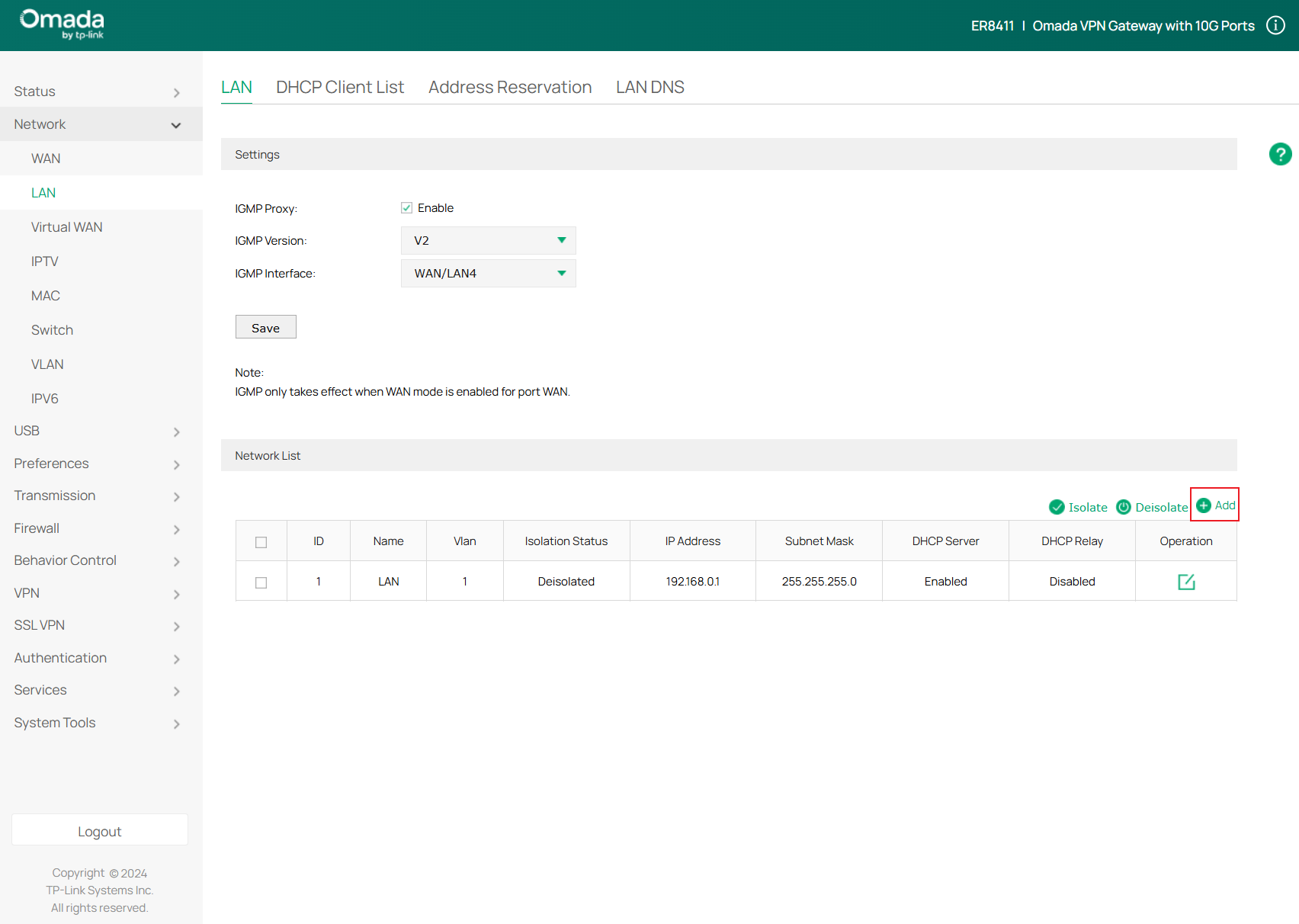Go to the VLAN page in the sidebar
This screenshot has width=1299, height=924.
(47, 364)
